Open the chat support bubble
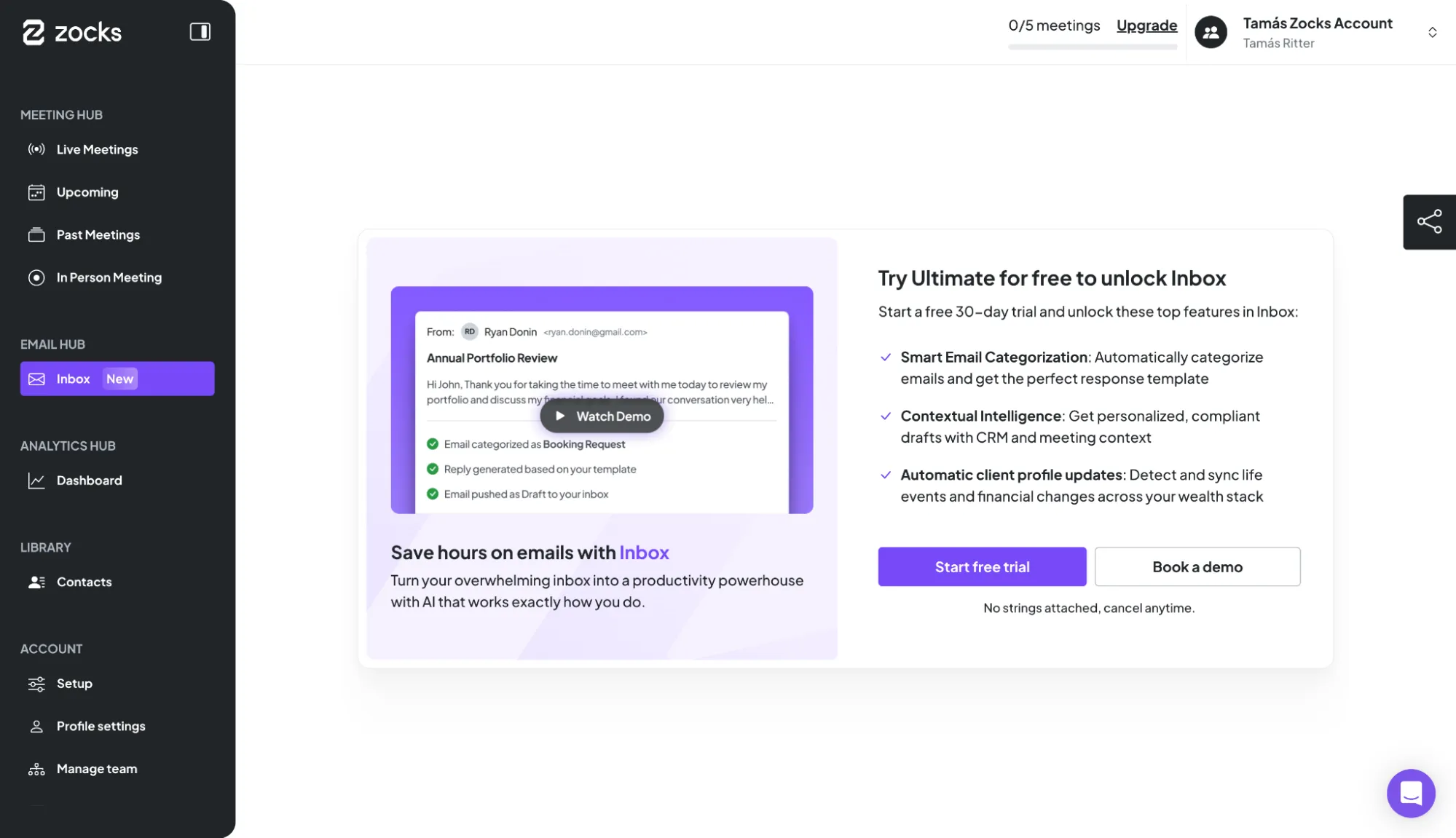The height and width of the screenshot is (838, 1456). coord(1410,793)
